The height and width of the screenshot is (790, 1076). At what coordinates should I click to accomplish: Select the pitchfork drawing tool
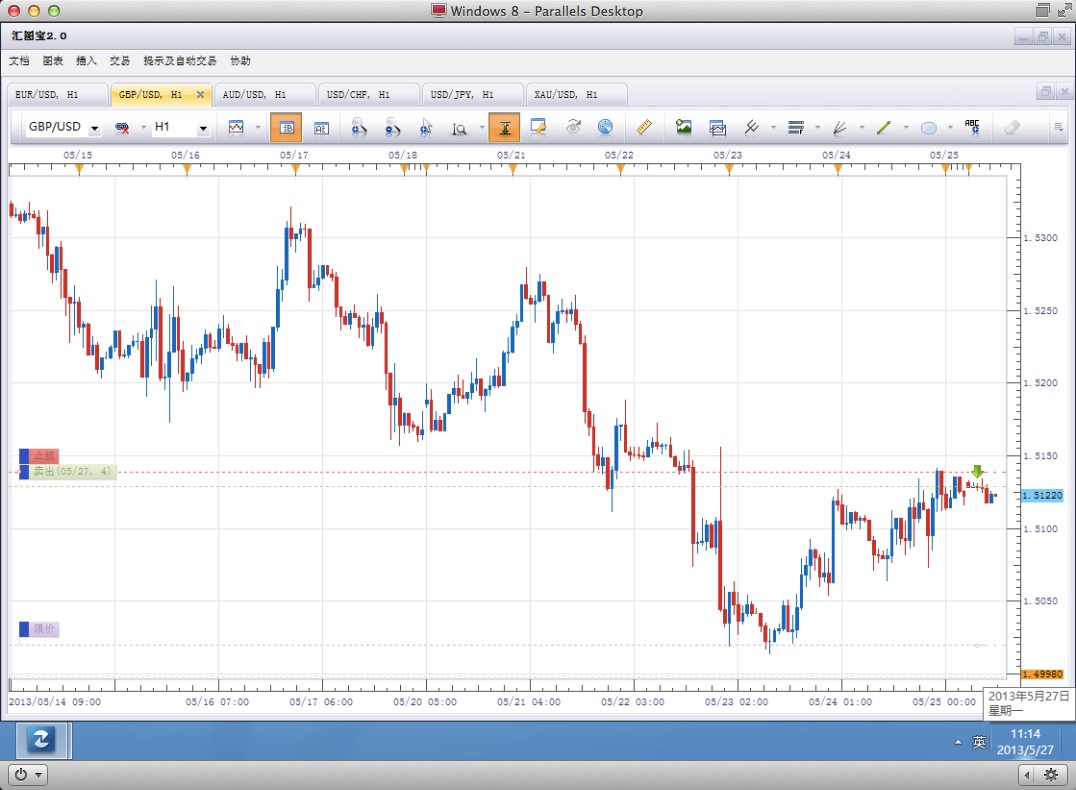point(751,128)
